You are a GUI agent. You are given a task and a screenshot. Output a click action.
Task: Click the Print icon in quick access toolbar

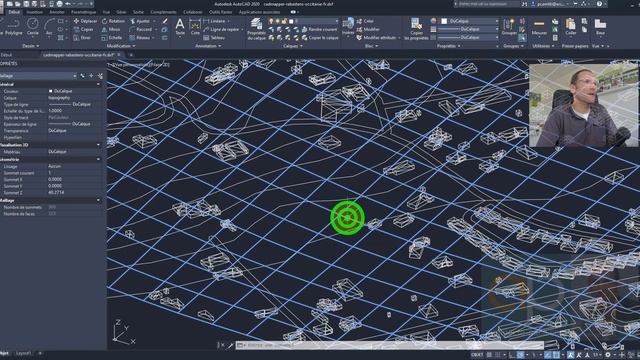coord(59,4)
